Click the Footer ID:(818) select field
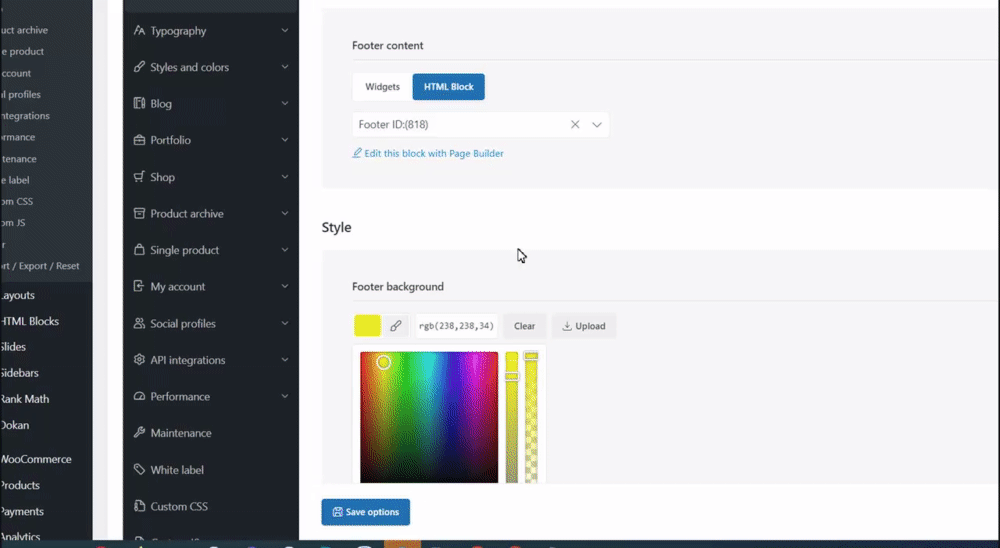Viewport: 1000px width, 548px height. [x=480, y=124]
